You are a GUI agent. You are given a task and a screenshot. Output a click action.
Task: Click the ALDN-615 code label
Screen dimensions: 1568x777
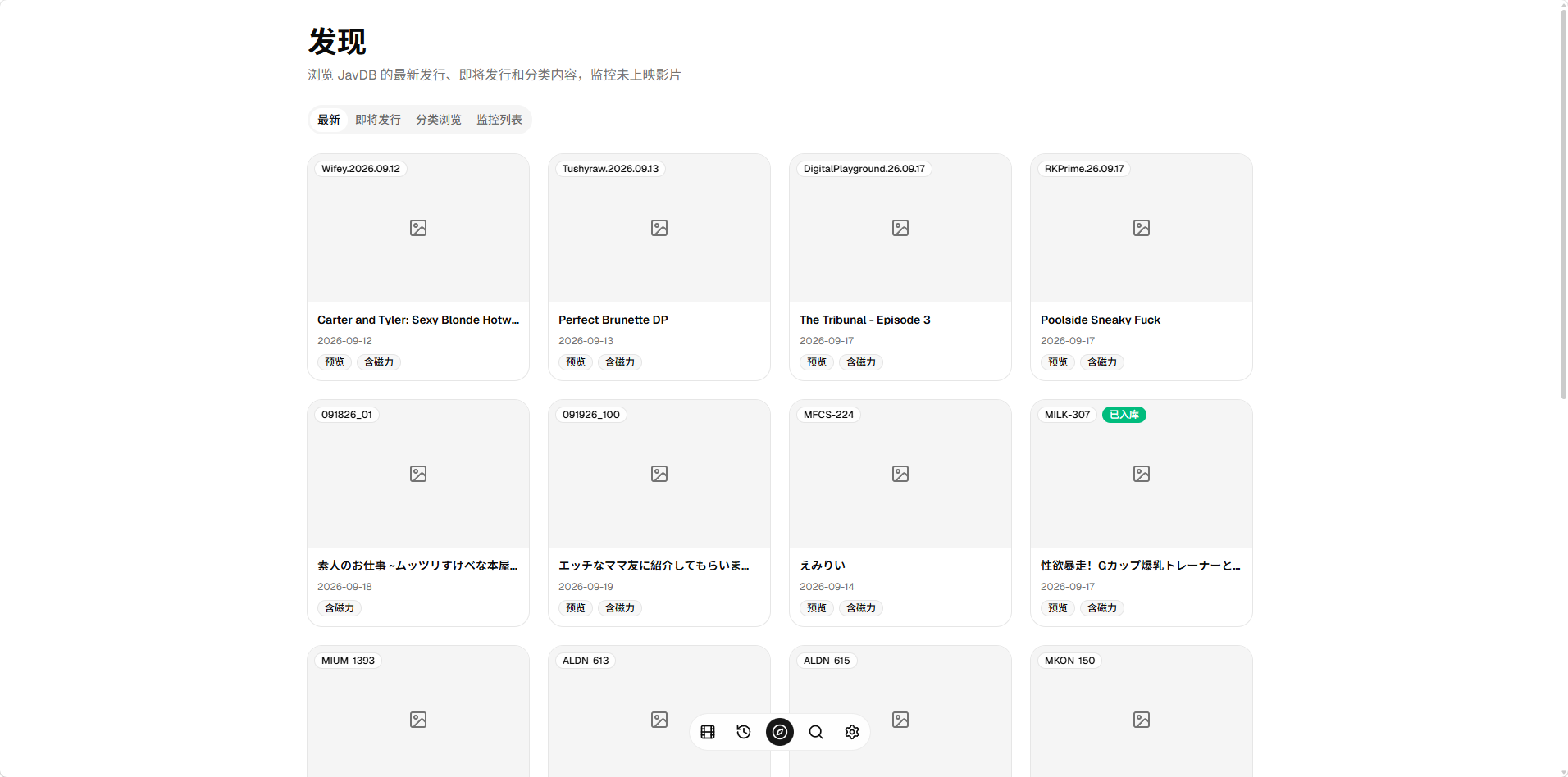[x=827, y=661]
